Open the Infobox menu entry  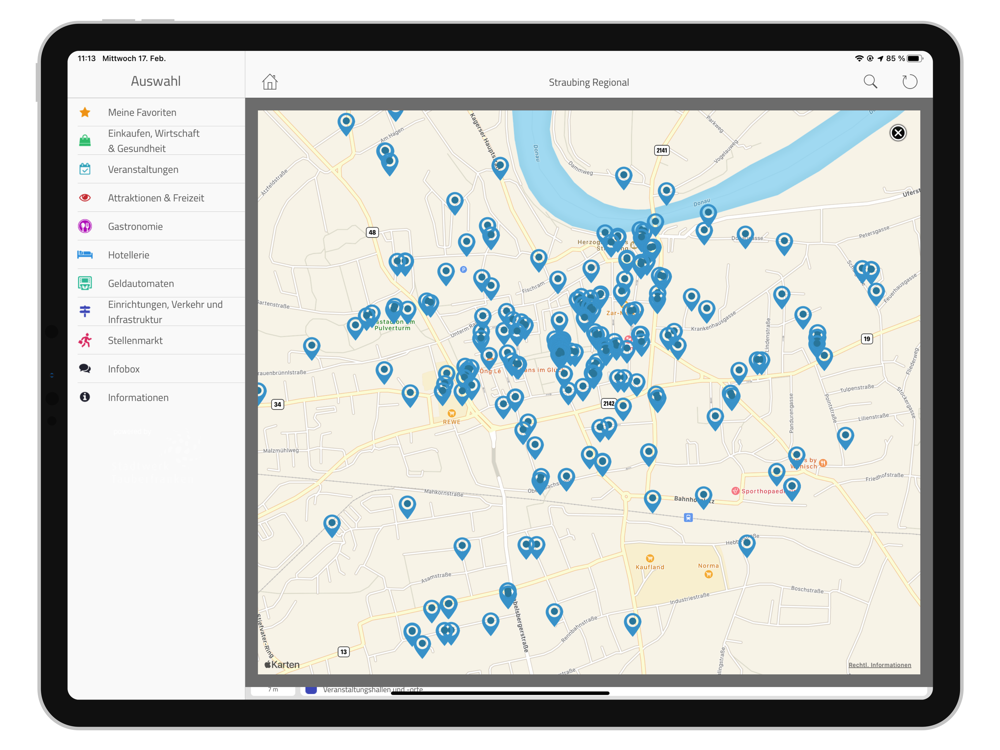coord(156,369)
